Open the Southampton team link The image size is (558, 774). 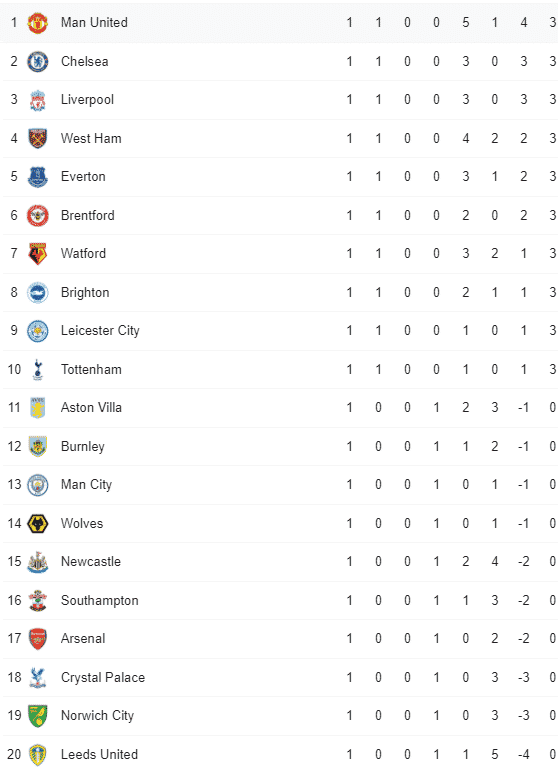point(100,601)
